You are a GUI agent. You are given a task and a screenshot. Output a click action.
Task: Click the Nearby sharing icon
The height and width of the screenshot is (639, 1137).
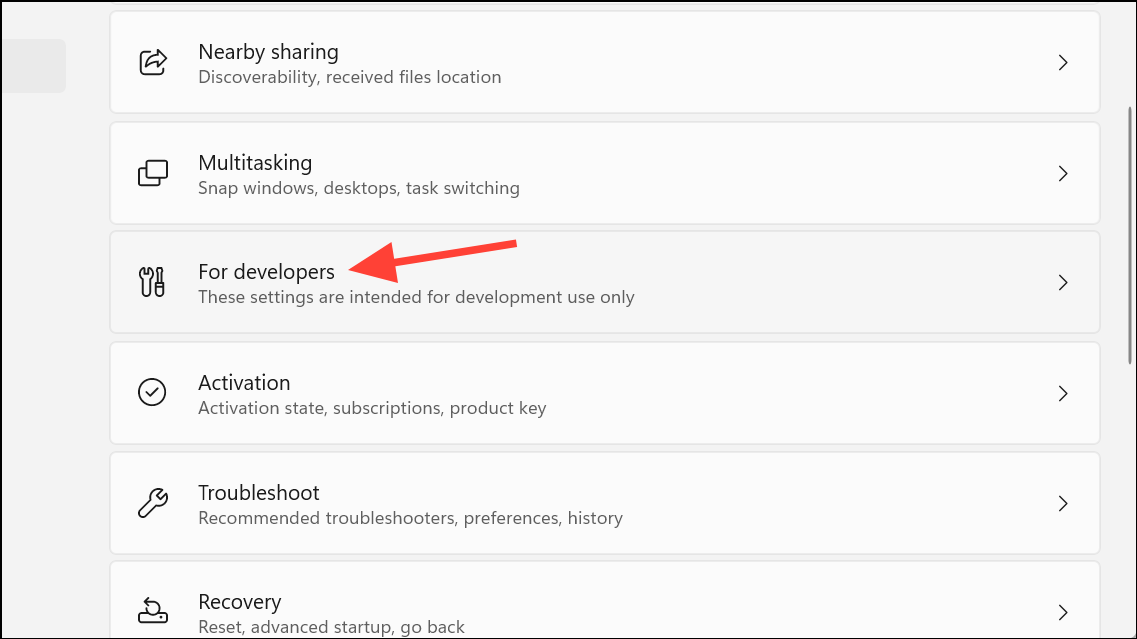coord(152,62)
